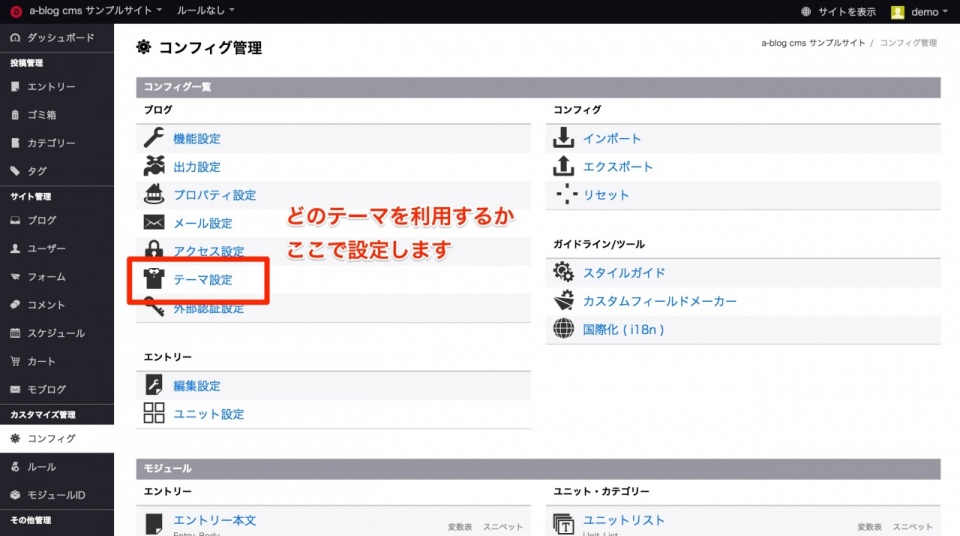
Task: Click the スタイルガイド link
Action: 624,273
